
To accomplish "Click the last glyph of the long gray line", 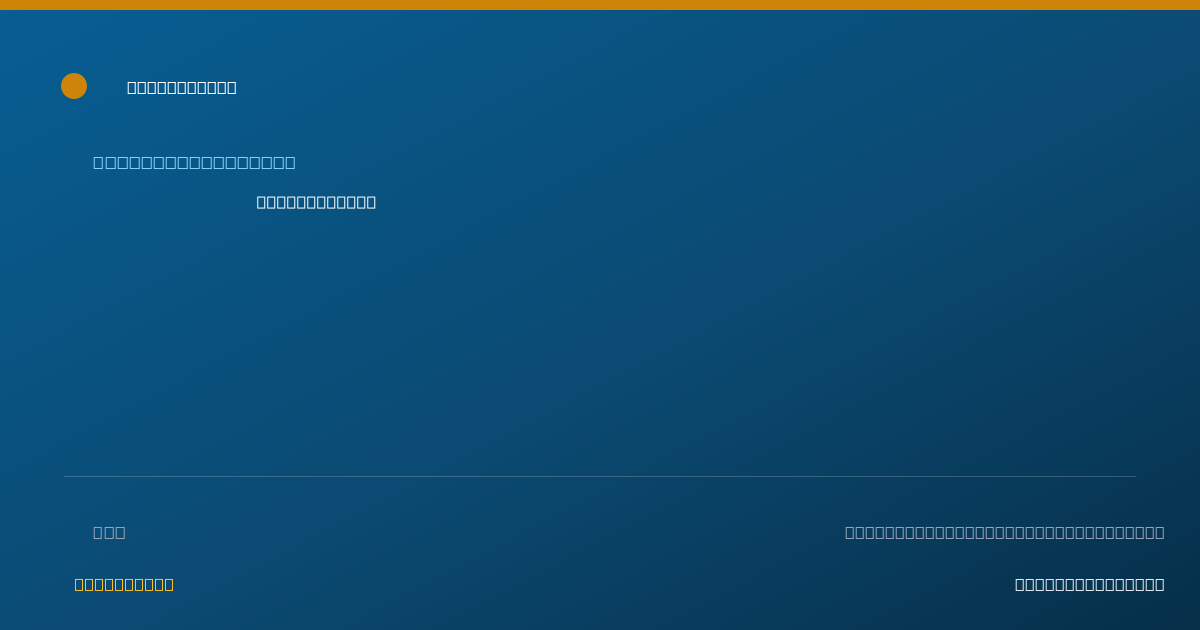I will coord(1159,532).
